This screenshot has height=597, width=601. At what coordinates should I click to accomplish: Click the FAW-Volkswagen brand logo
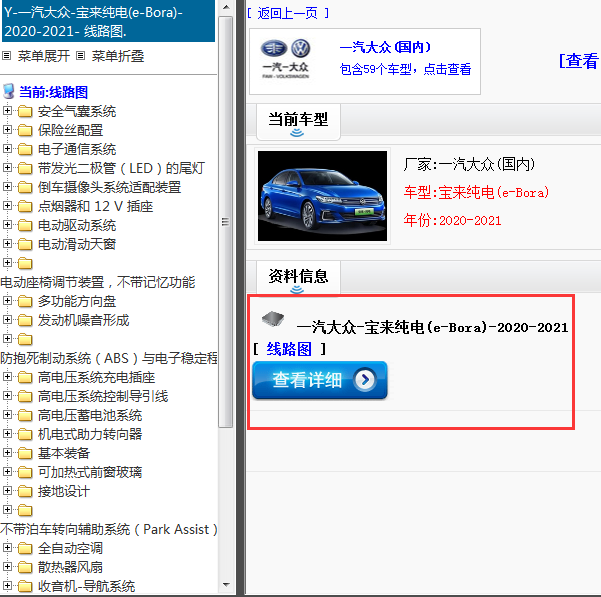[x=286, y=59]
